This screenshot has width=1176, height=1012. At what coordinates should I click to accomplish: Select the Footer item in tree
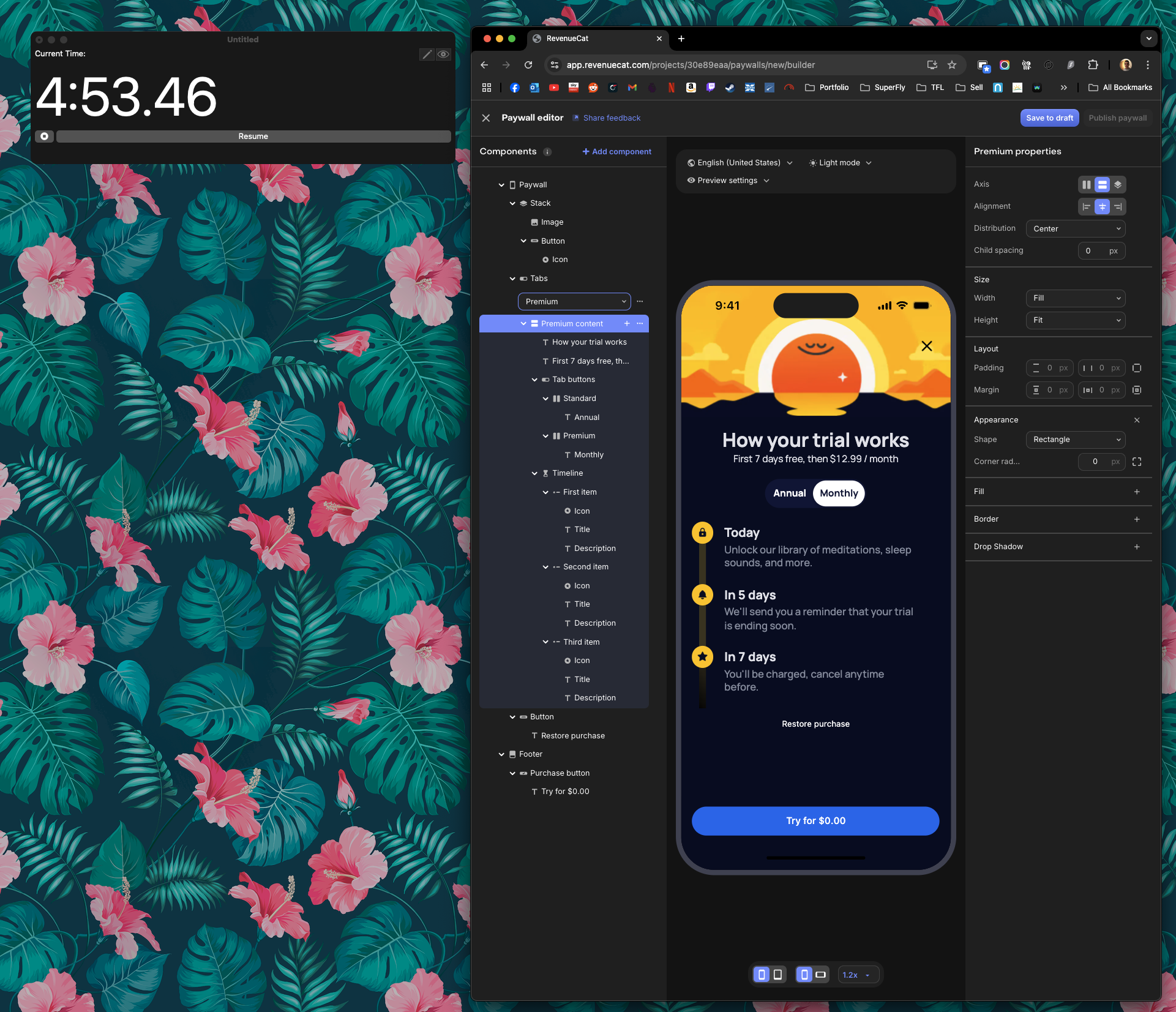[x=530, y=754]
